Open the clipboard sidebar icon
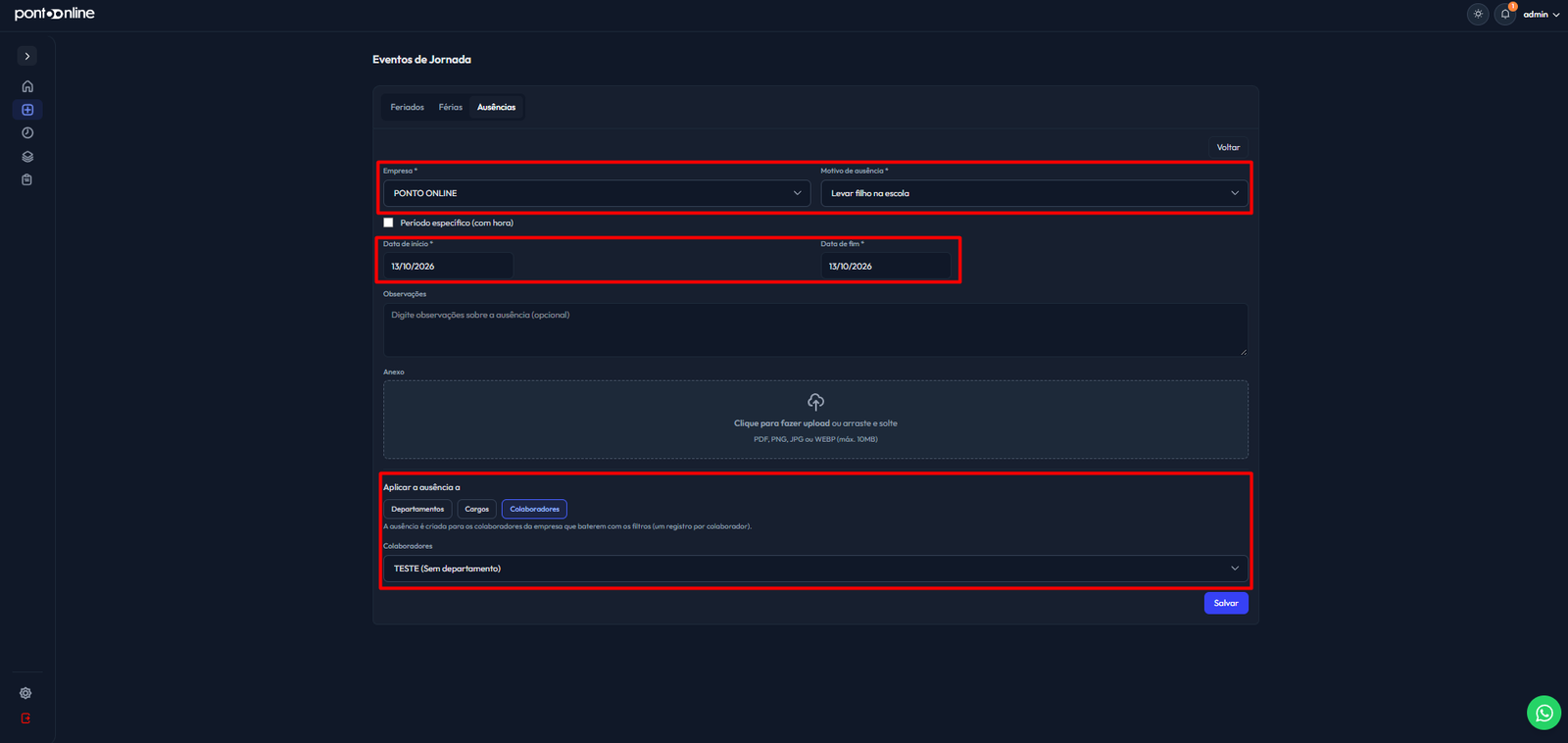This screenshot has width=1568, height=743. pos(27,180)
